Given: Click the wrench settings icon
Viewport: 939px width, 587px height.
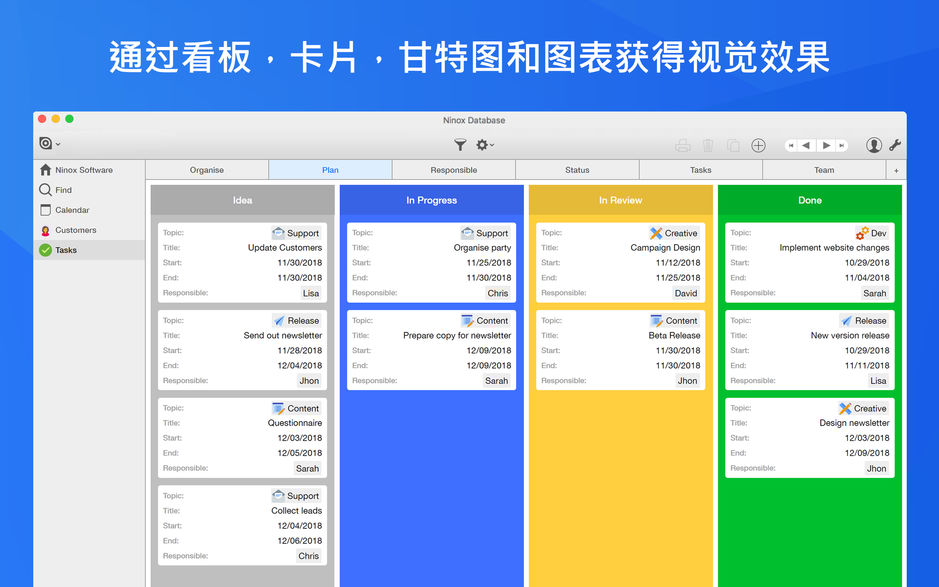Looking at the screenshot, I should (x=895, y=145).
